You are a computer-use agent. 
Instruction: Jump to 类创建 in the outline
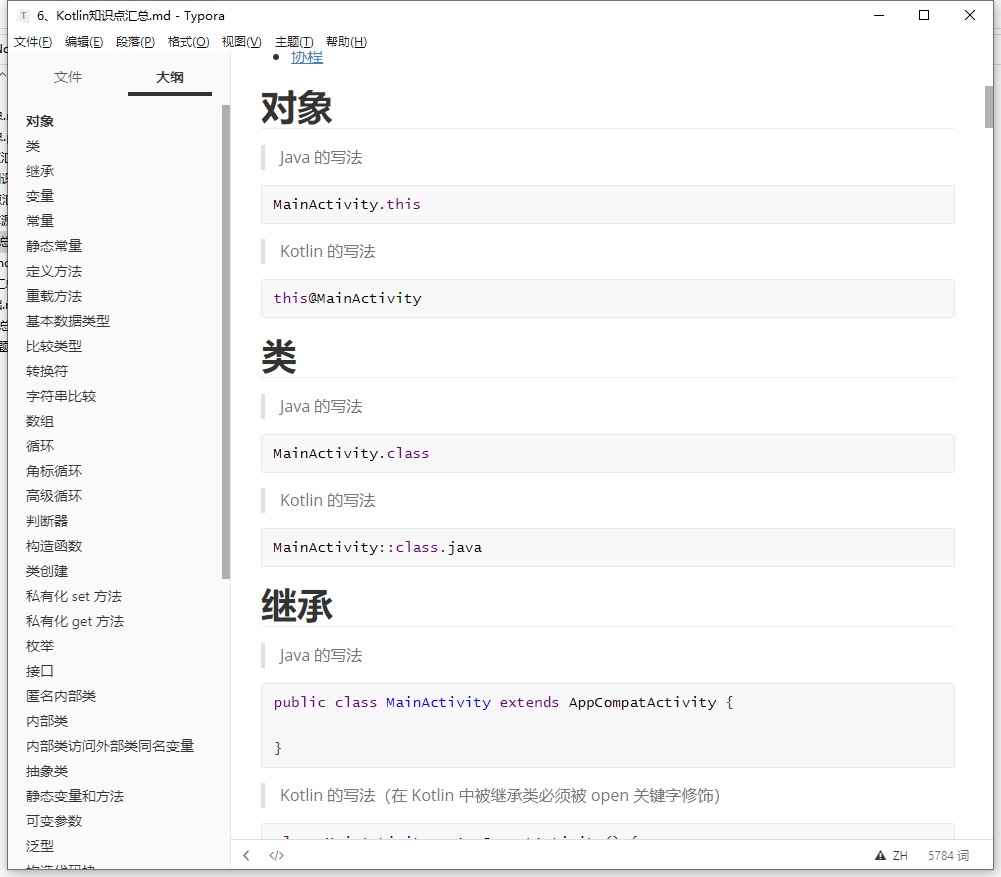(47, 571)
